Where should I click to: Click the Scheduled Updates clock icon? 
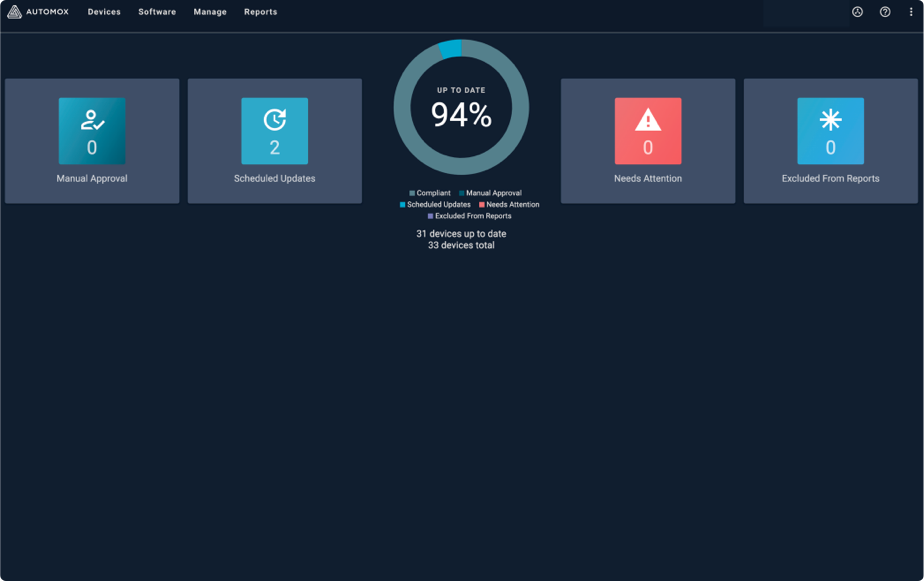coord(274,120)
